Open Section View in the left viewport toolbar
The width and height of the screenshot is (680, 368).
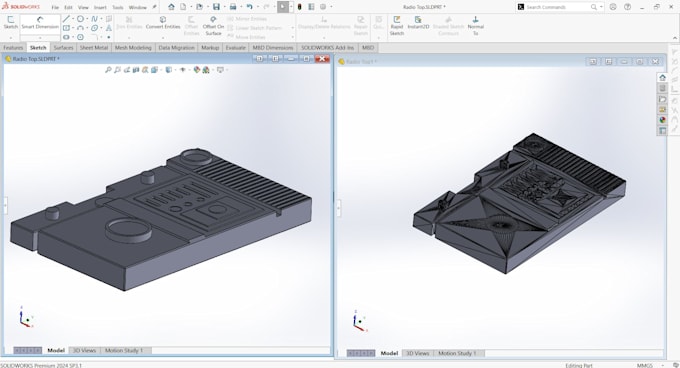[136, 70]
